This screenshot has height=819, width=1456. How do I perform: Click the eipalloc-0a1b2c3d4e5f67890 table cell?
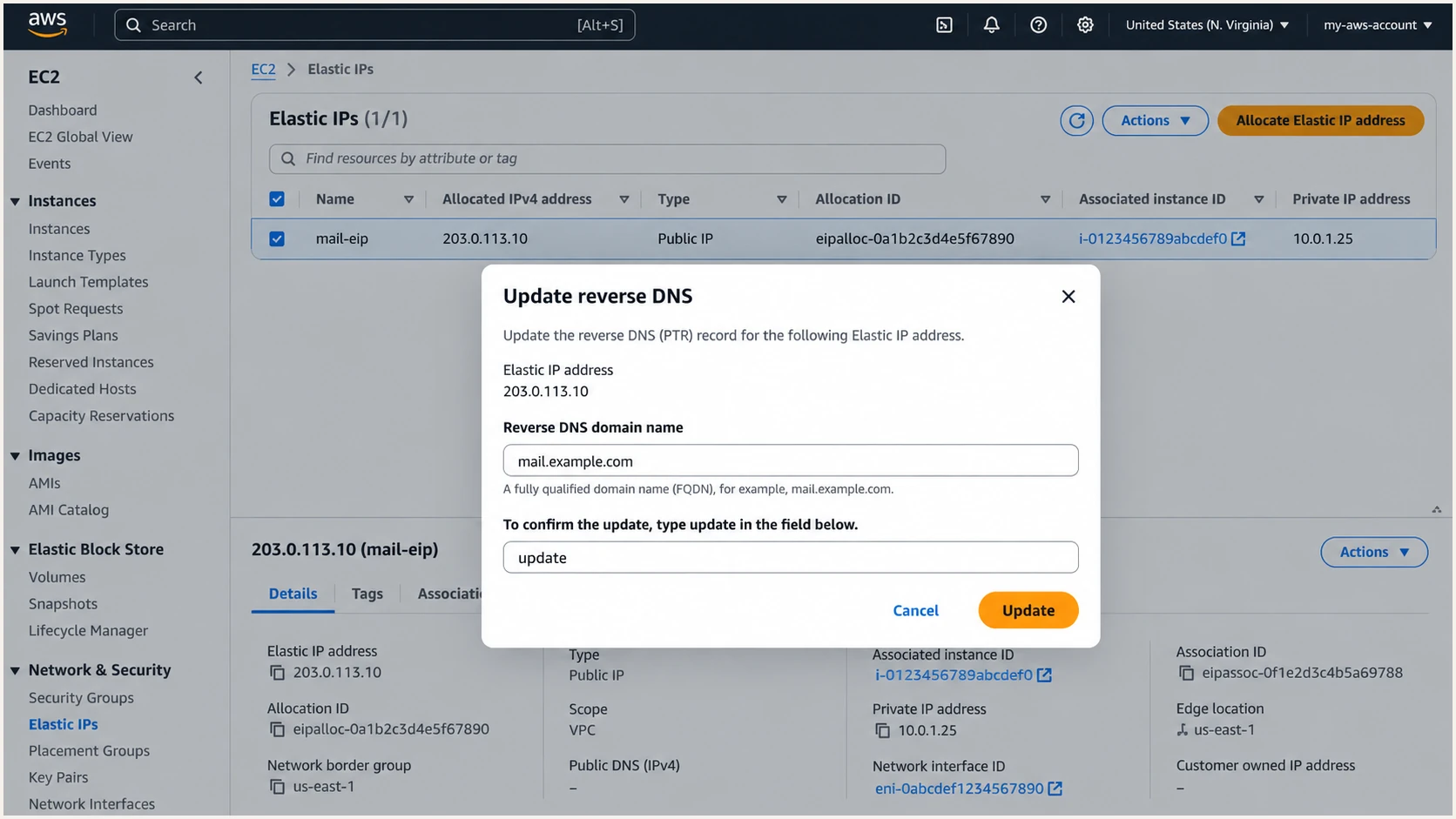(914, 238)
